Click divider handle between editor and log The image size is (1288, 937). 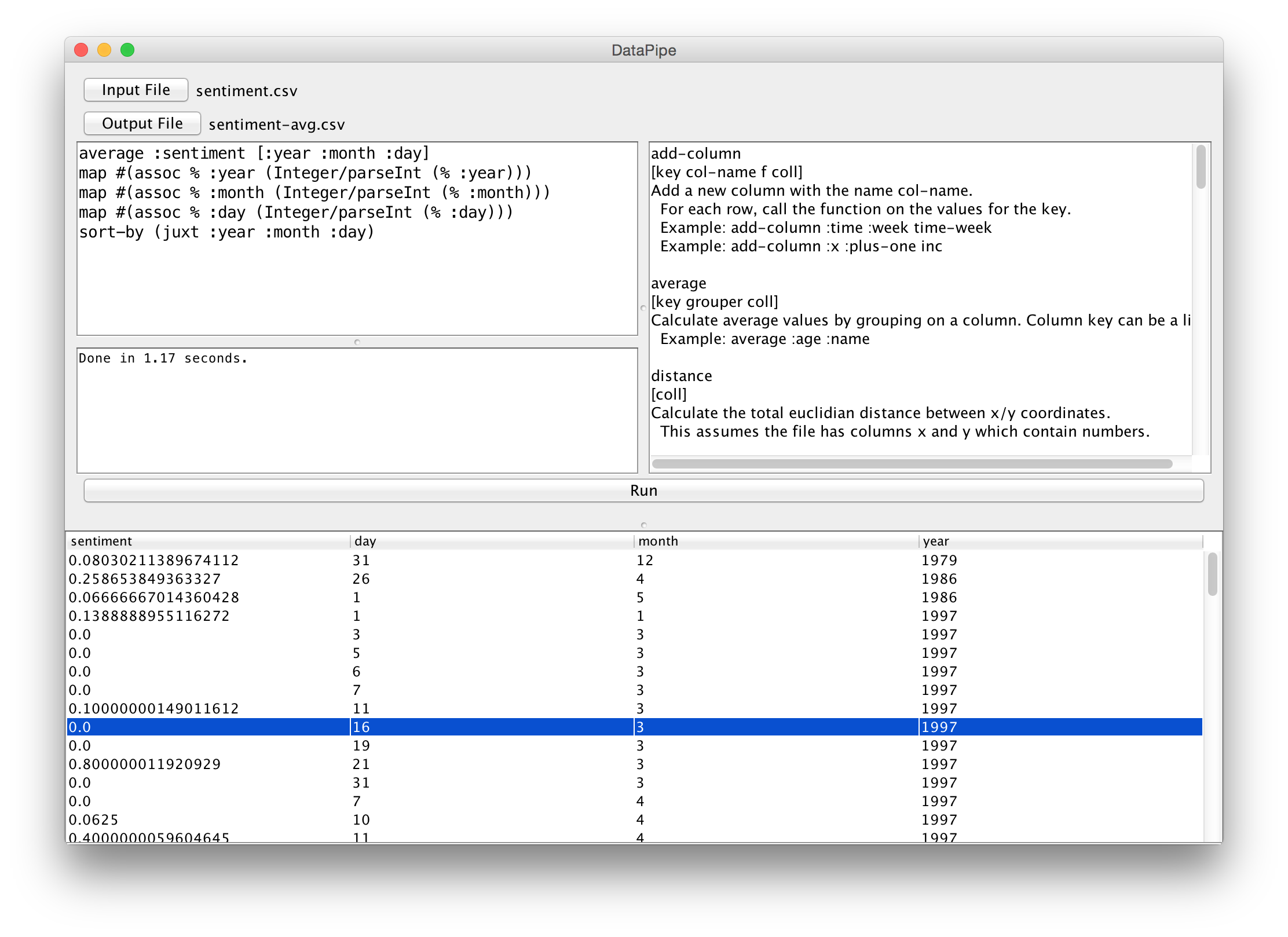click(x=357, y=342)
